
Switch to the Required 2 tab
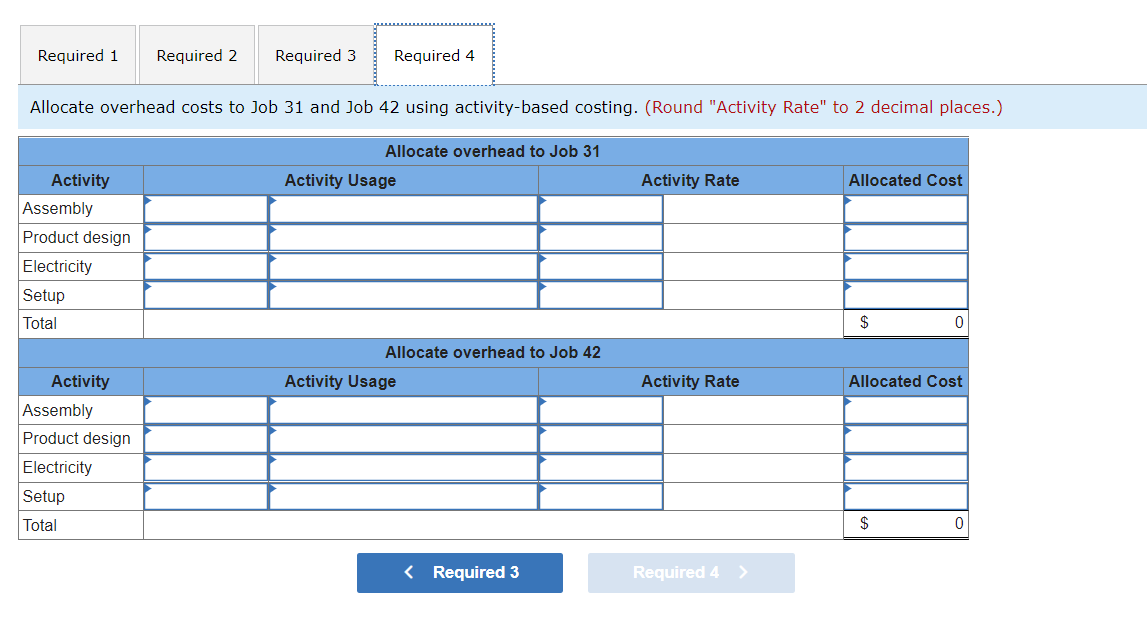click(196, 55)
